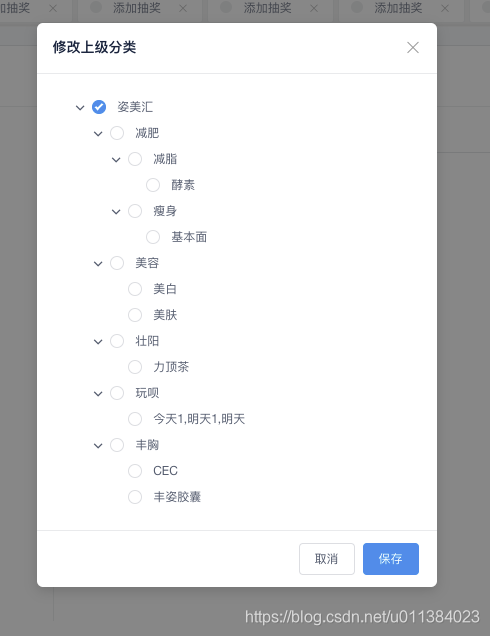Select the CEC radio option
Screen dimensions: 490x636
(x=135, y=471)
